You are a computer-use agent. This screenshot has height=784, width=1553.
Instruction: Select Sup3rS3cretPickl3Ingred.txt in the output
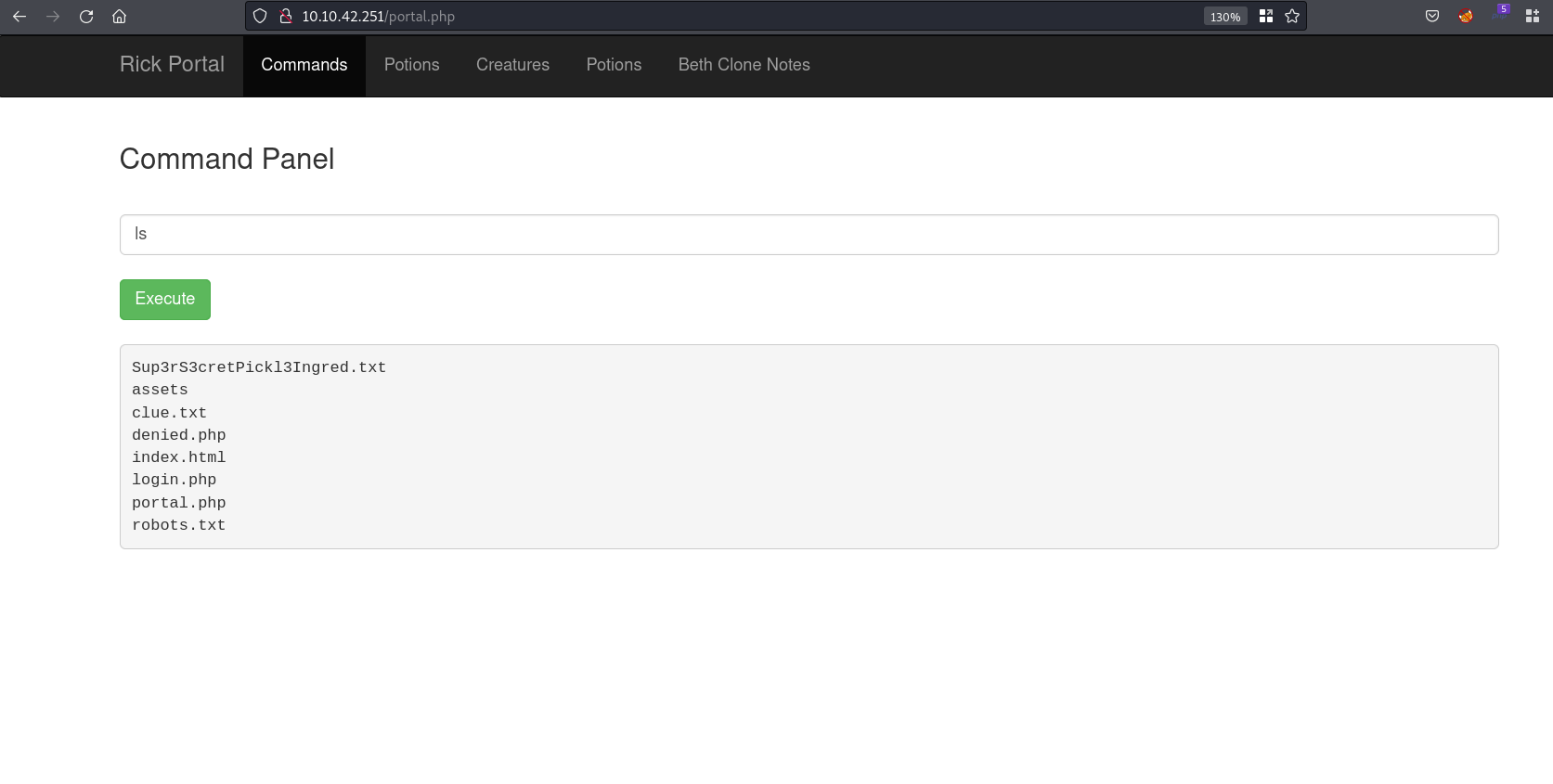point(259,367)
